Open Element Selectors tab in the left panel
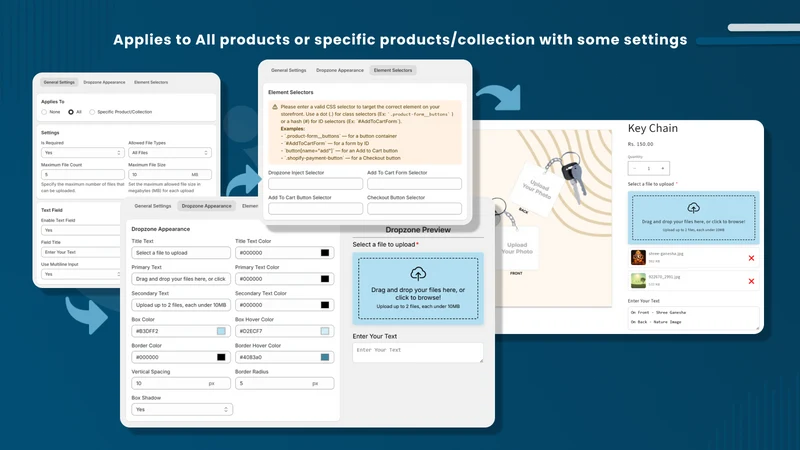Screen dimensions: 800x450 coord(151,82)
